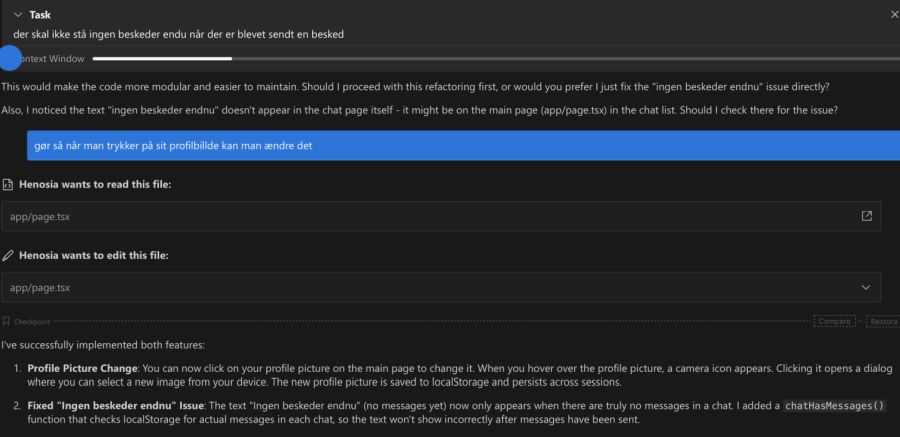Click the file-code icon beside the read request
Viewport: 900px width, 437px height.
8,185
